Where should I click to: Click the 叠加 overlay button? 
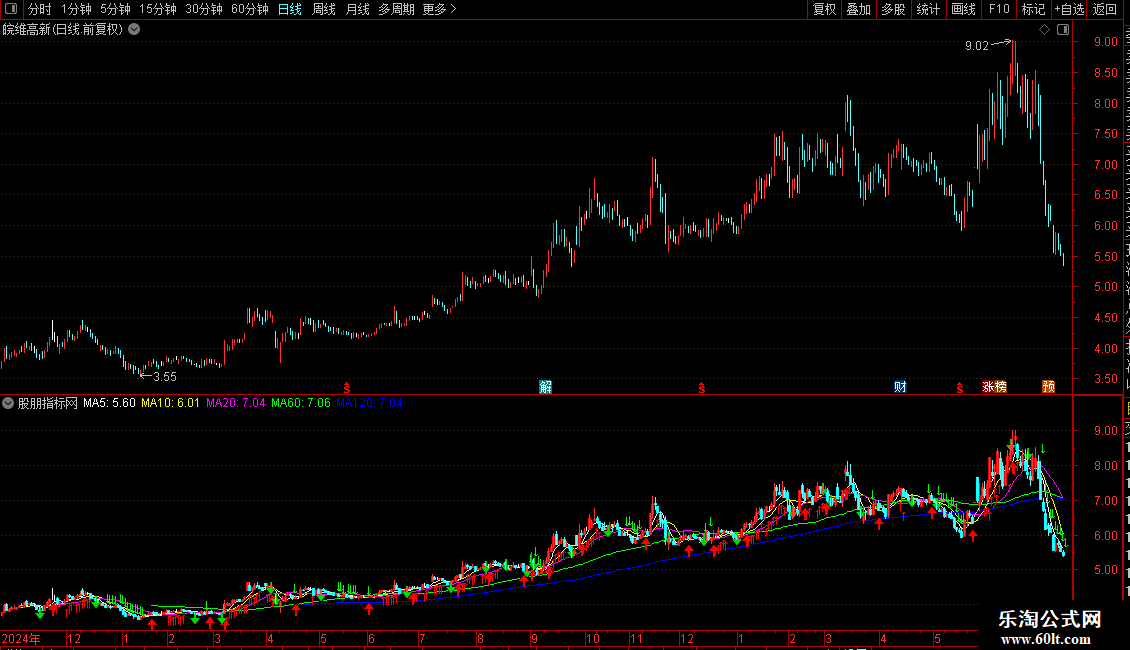(x=858, y=9)
